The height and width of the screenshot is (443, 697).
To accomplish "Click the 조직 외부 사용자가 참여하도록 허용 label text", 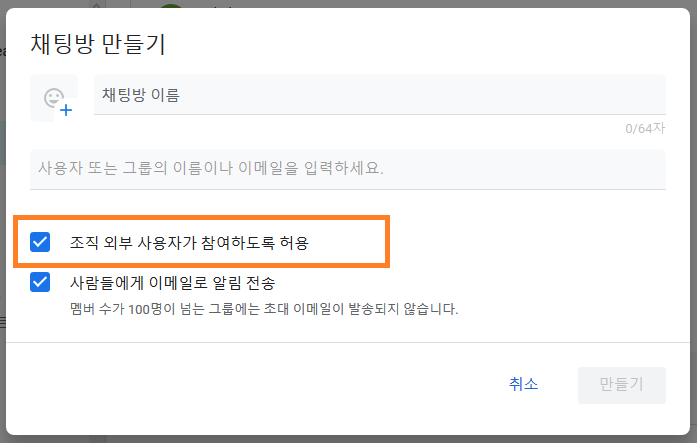I will coord(189,243).
